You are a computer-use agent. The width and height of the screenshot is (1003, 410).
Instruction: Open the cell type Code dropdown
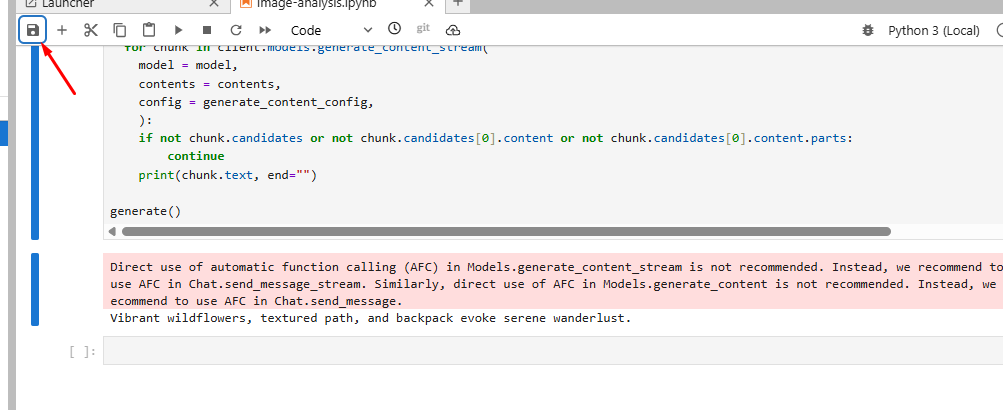coord(331,30)
